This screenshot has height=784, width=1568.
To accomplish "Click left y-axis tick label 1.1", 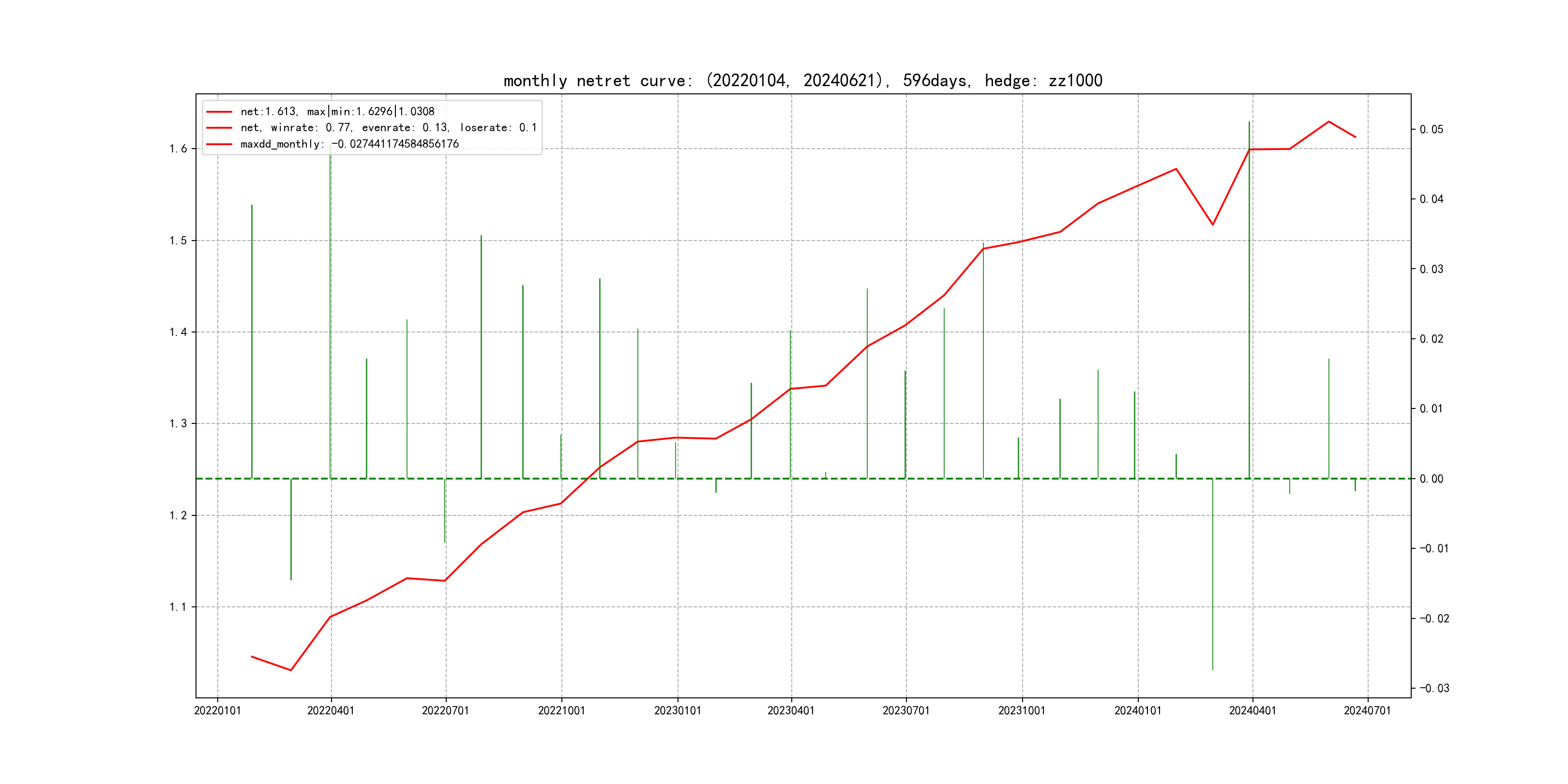I will [x=179, y=607].
